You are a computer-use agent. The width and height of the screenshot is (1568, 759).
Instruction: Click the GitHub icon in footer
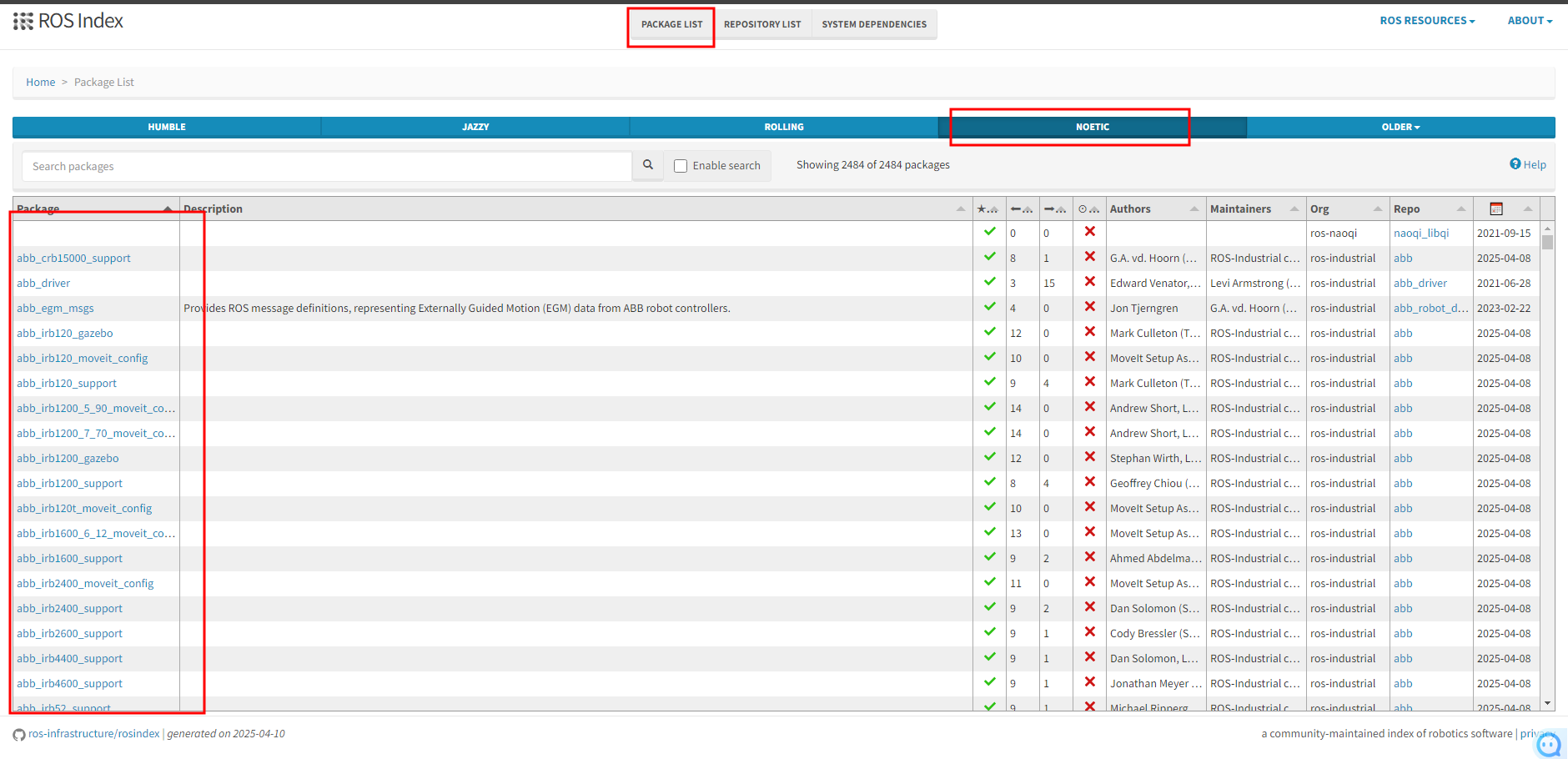click(19, 735)
